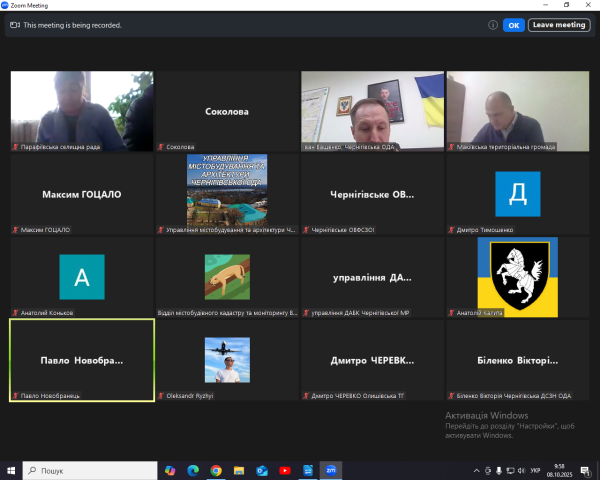Open File Explorer from the taskbar
Viewport: 600px width, 480px height.
(238, 470)
